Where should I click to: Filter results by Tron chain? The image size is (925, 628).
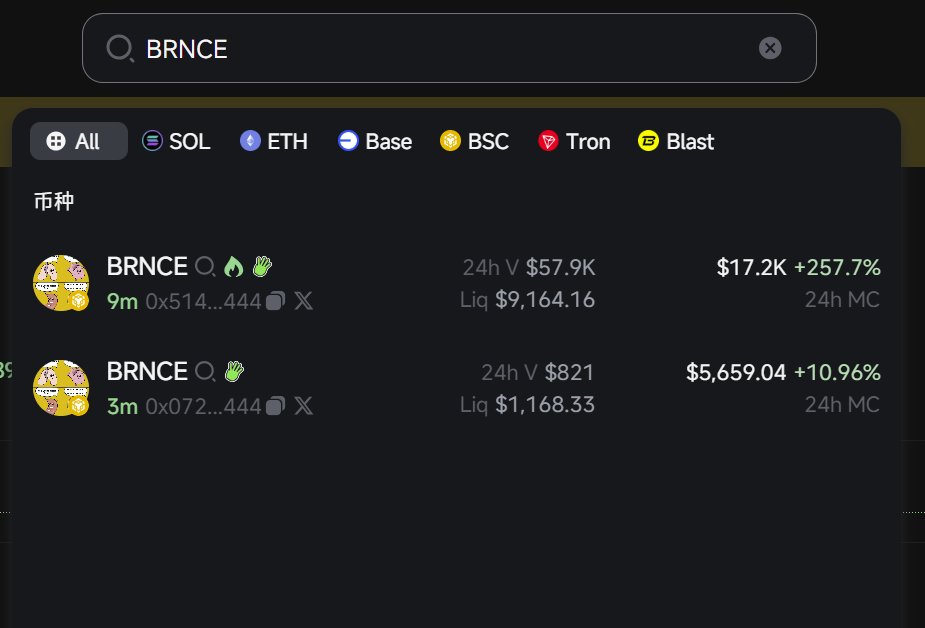[574, 142]
